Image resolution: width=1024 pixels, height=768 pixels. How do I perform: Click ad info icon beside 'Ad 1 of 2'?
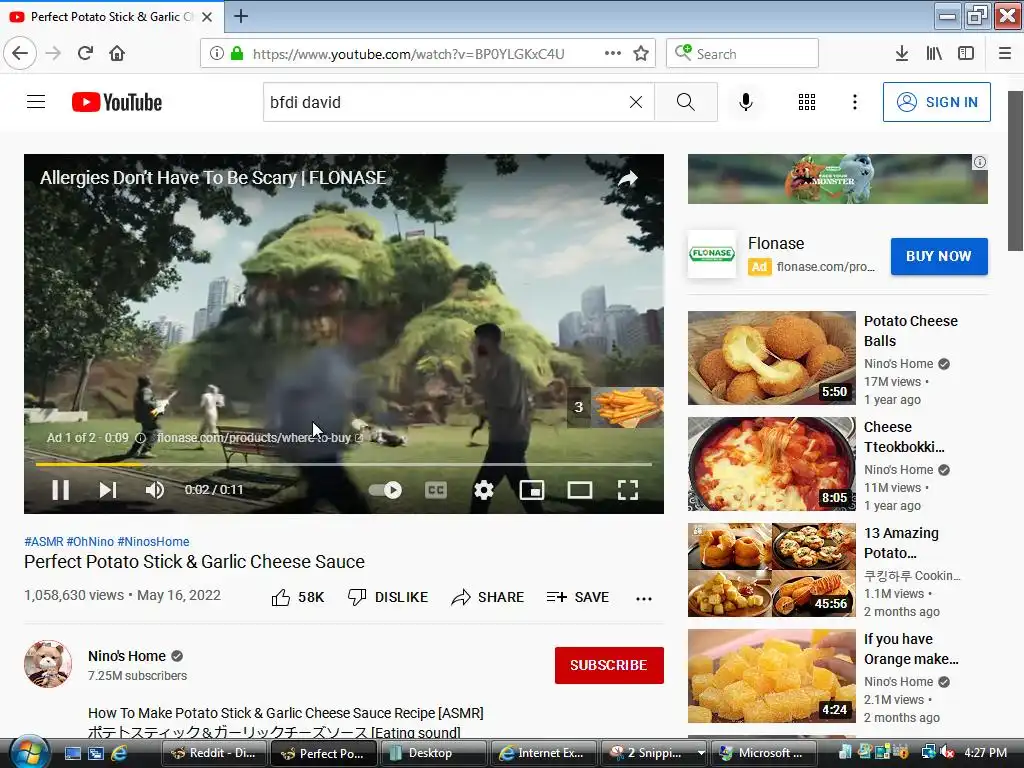(140, 438)
